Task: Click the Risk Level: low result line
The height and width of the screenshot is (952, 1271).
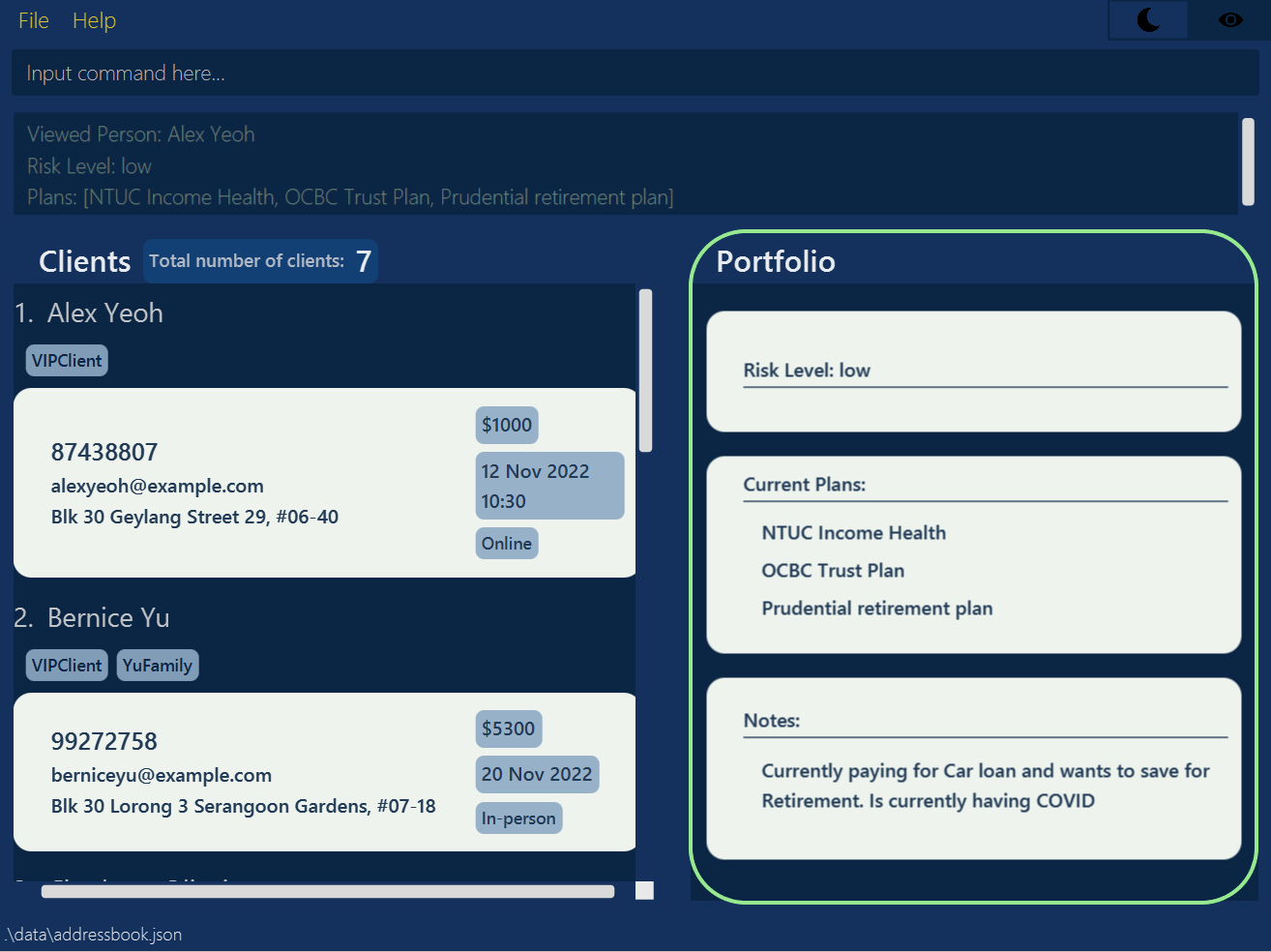Action: pos(89,166)
